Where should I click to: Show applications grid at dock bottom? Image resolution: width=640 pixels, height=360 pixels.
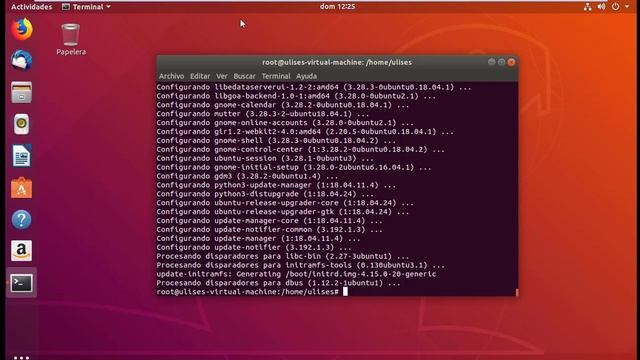click(x=22, y=358)
